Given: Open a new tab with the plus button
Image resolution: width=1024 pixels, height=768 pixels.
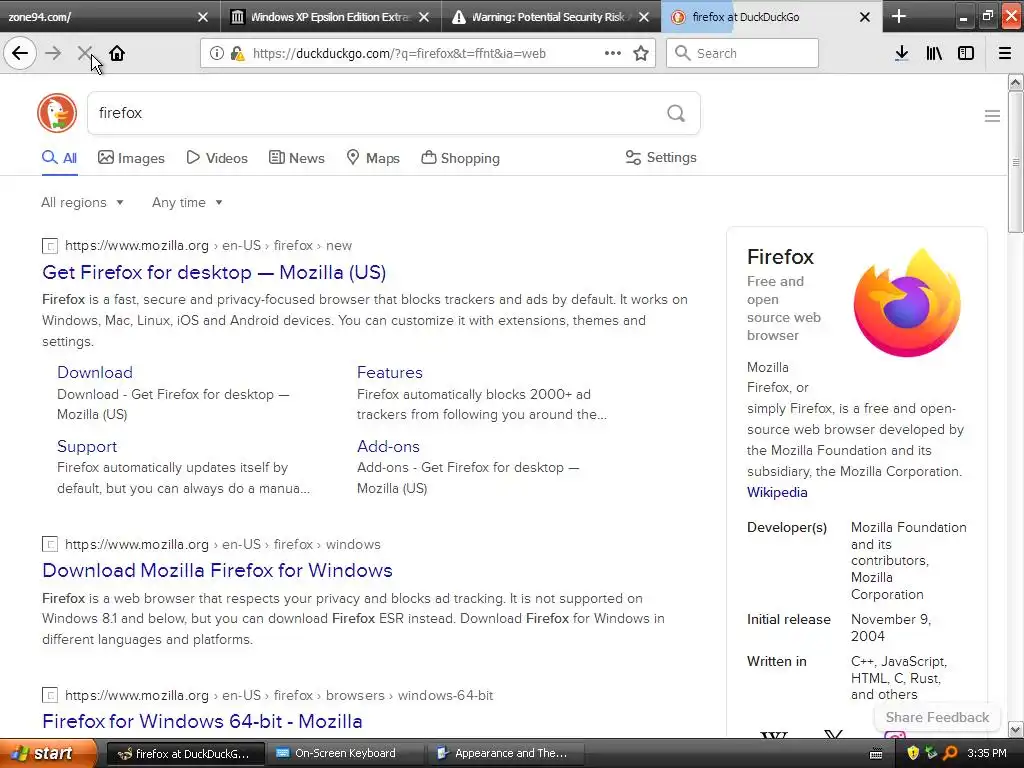Looking at the screenshot, I should click(x=899, y=16).
